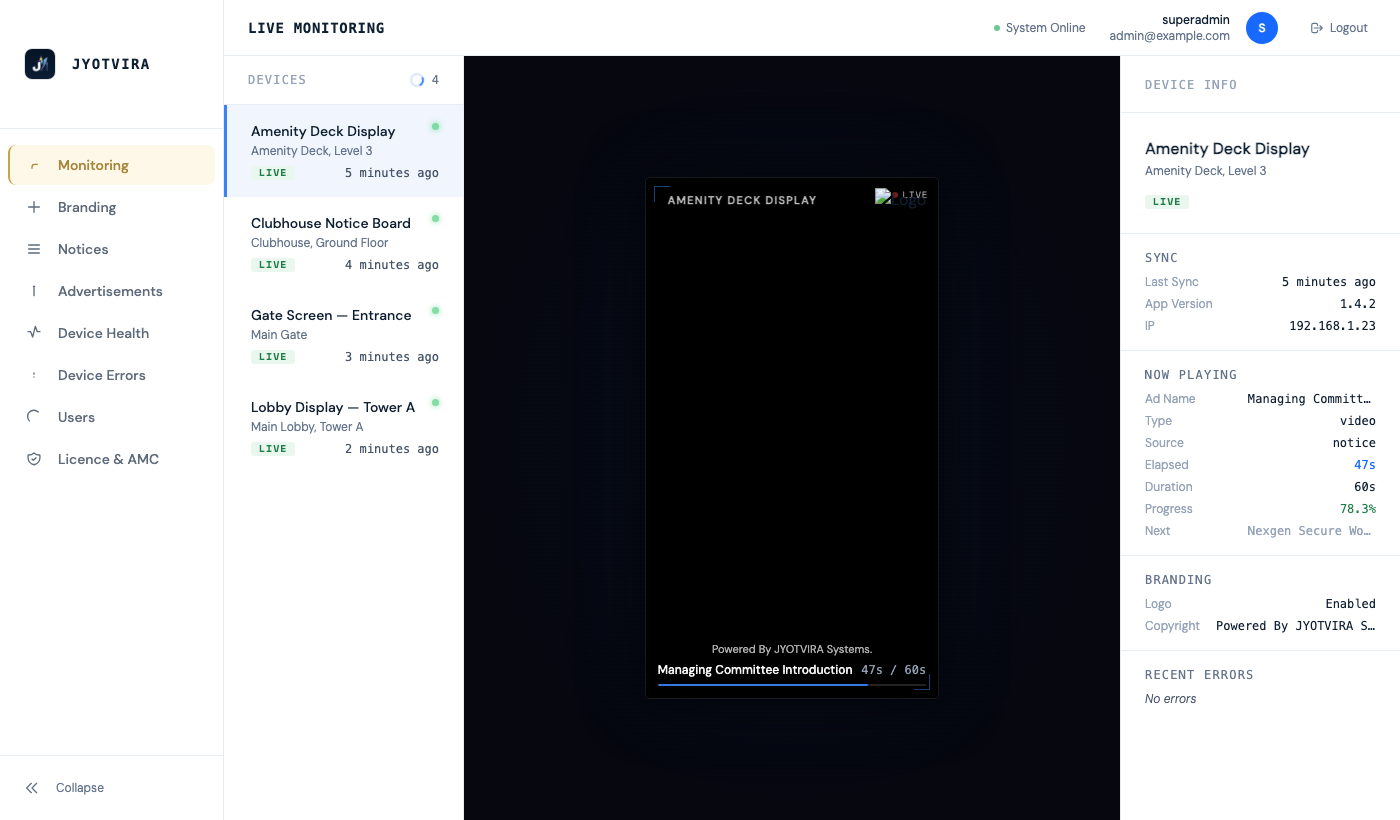Click the Monitoring sidebar icon

coord(34,166)
